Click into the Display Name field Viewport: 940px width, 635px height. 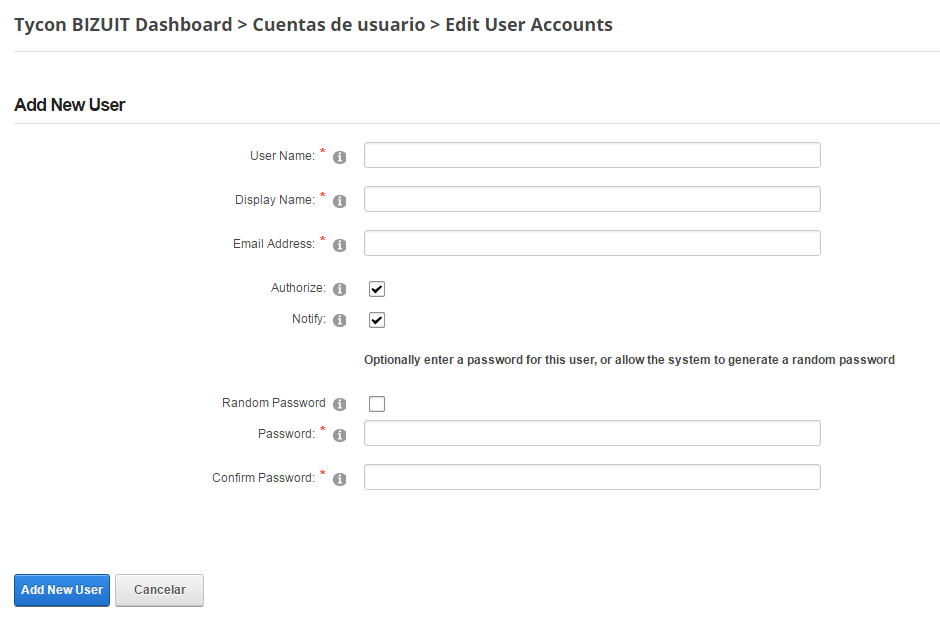[592, 199]
